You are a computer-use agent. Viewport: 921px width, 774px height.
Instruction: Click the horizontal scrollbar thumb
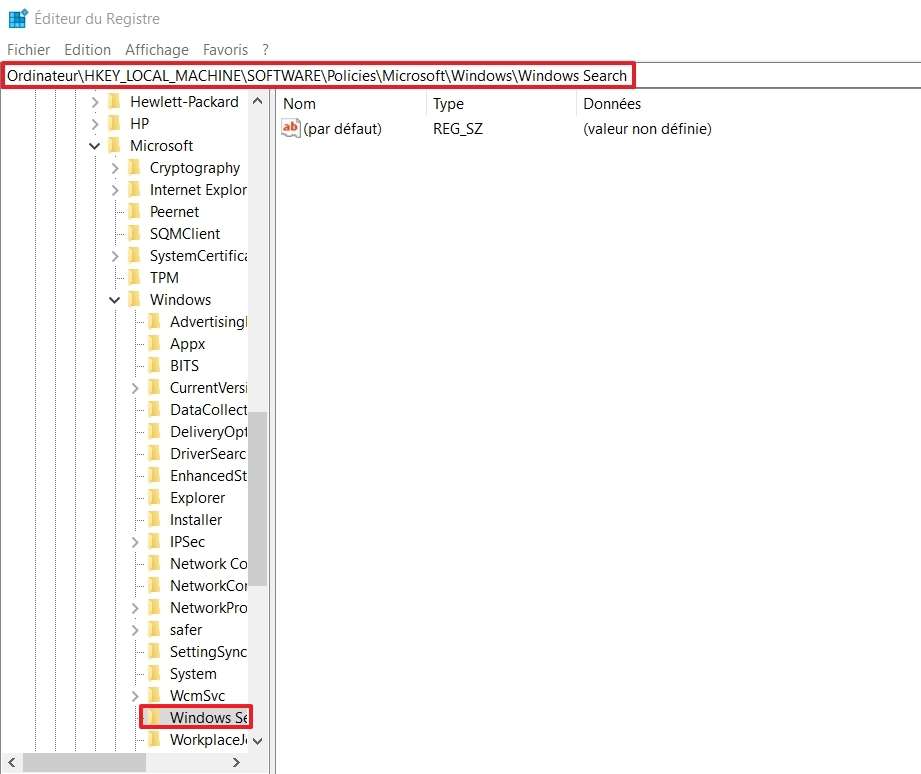point(84,762)
